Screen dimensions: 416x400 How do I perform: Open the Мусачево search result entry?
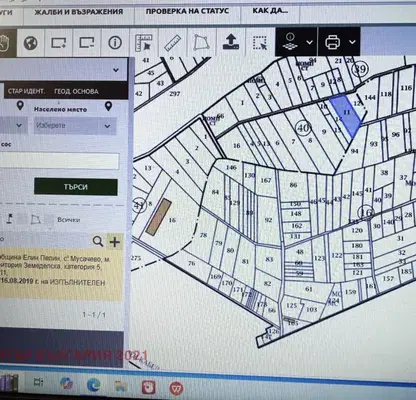pyautogui.click(x=61, y=274)
